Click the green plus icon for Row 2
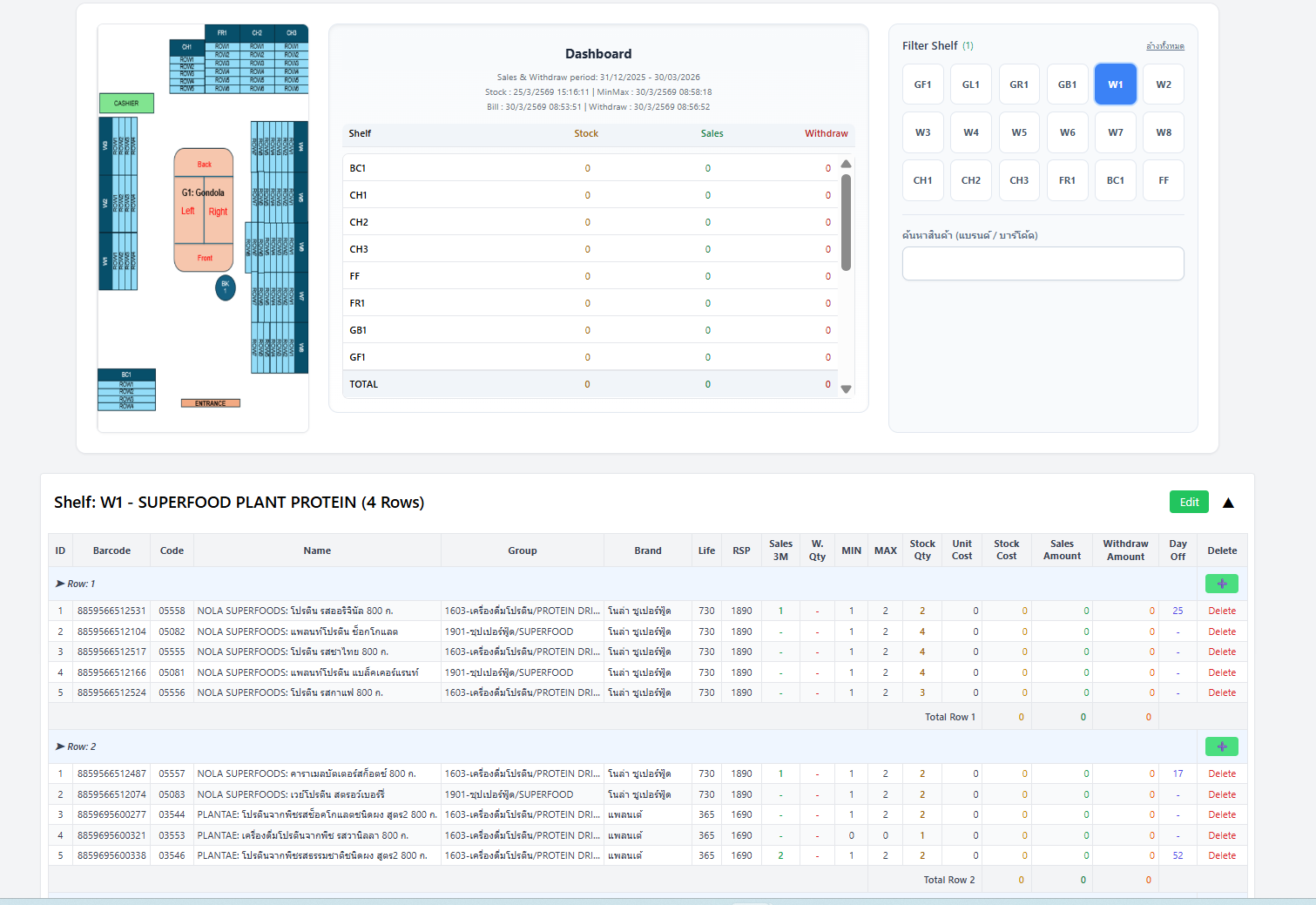 [1221, 746]
